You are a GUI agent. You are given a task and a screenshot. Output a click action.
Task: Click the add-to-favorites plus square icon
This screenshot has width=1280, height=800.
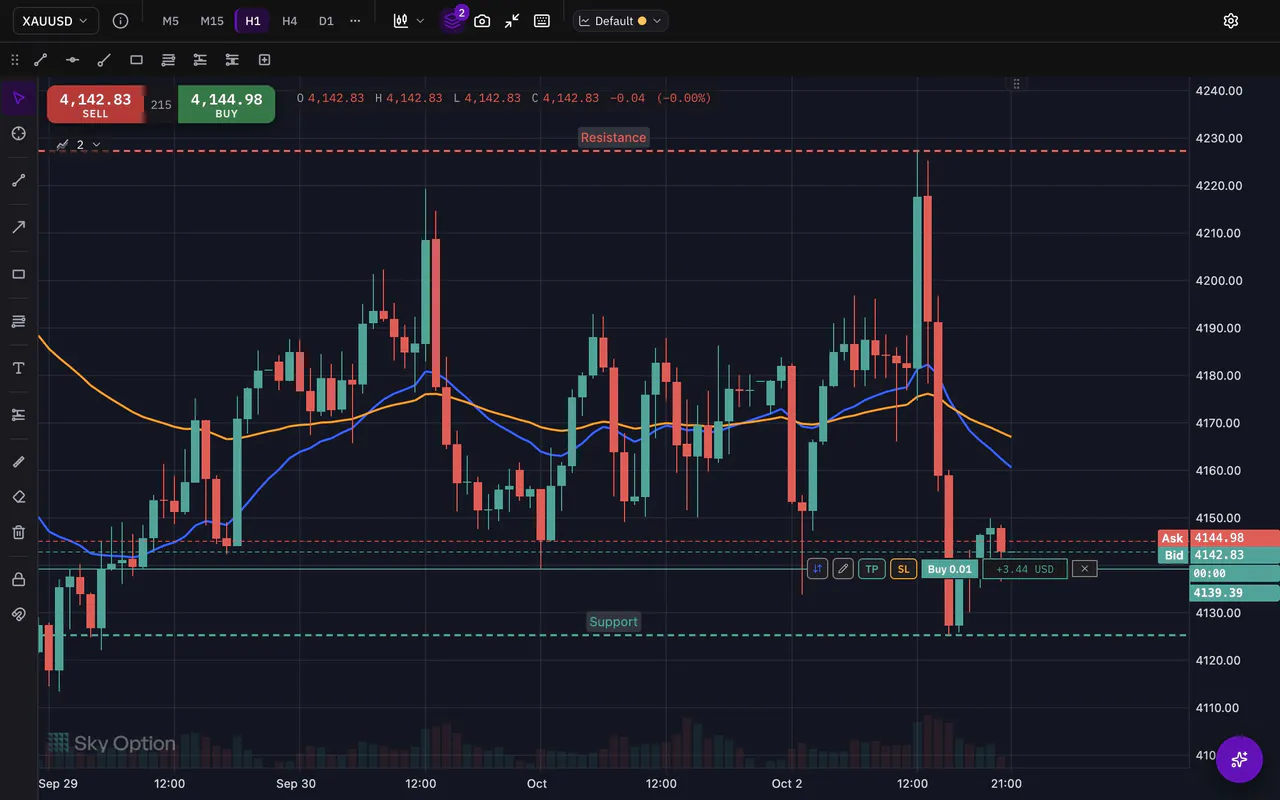coord(264,60)
